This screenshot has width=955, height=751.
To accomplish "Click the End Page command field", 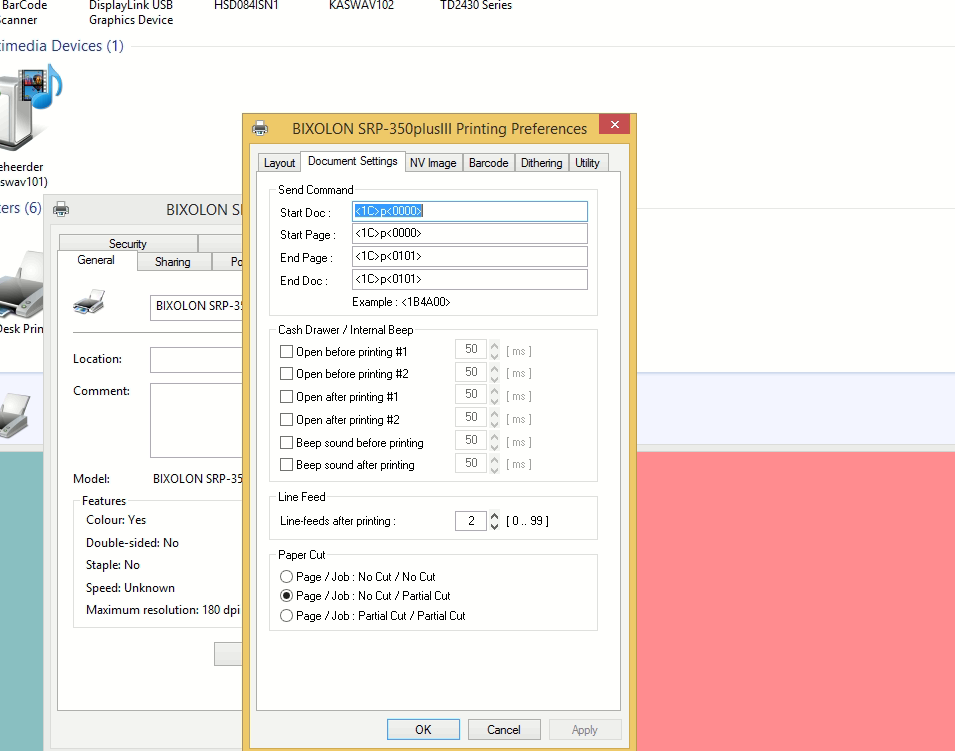I will coord(469,257).
